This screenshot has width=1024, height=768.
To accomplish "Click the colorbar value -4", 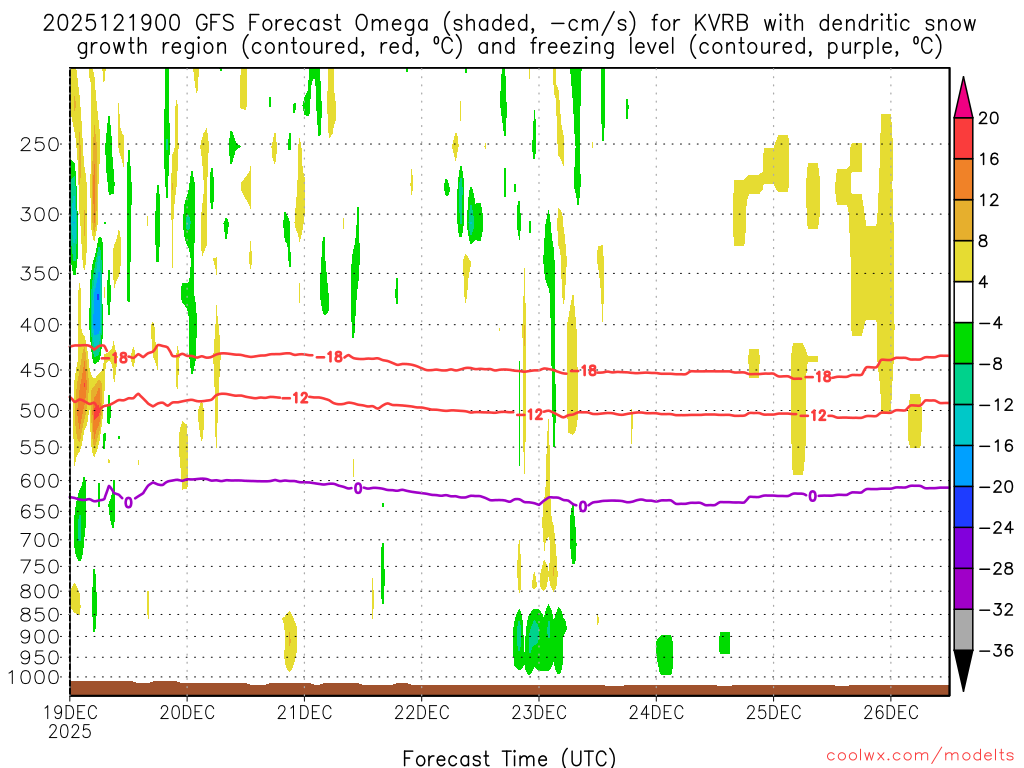I will coord(989,323).
